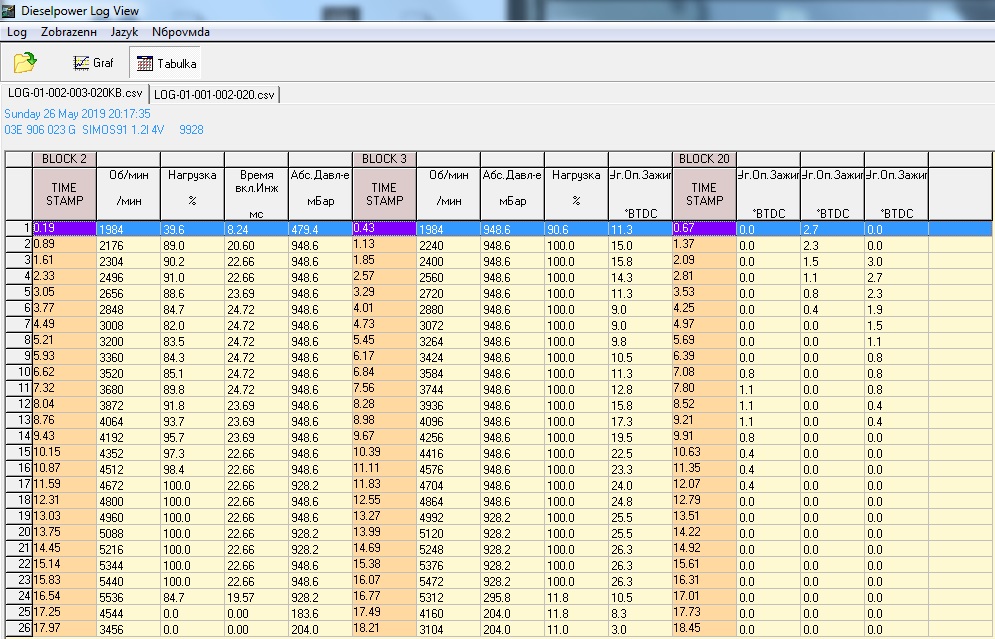Select row number 10 in the table
Image resolution: width=995 pixels, height=639 pixels.
click(x=18, y=372)
